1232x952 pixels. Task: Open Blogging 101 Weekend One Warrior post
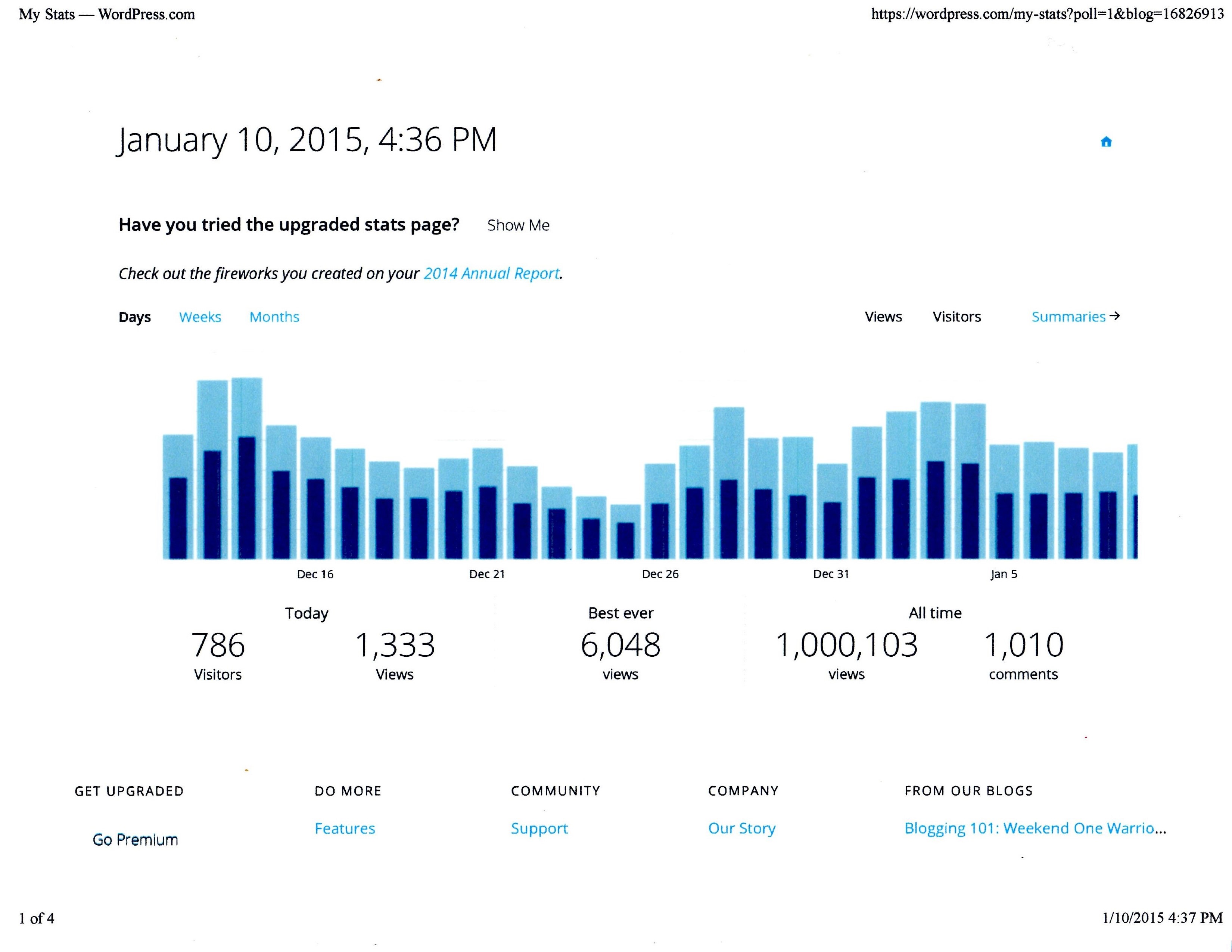click(x=1035, y=828)
